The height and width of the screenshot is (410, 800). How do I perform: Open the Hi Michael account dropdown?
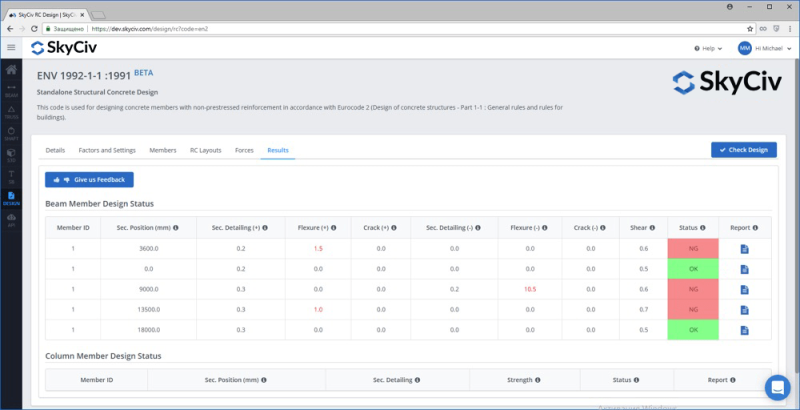(766, 48)
